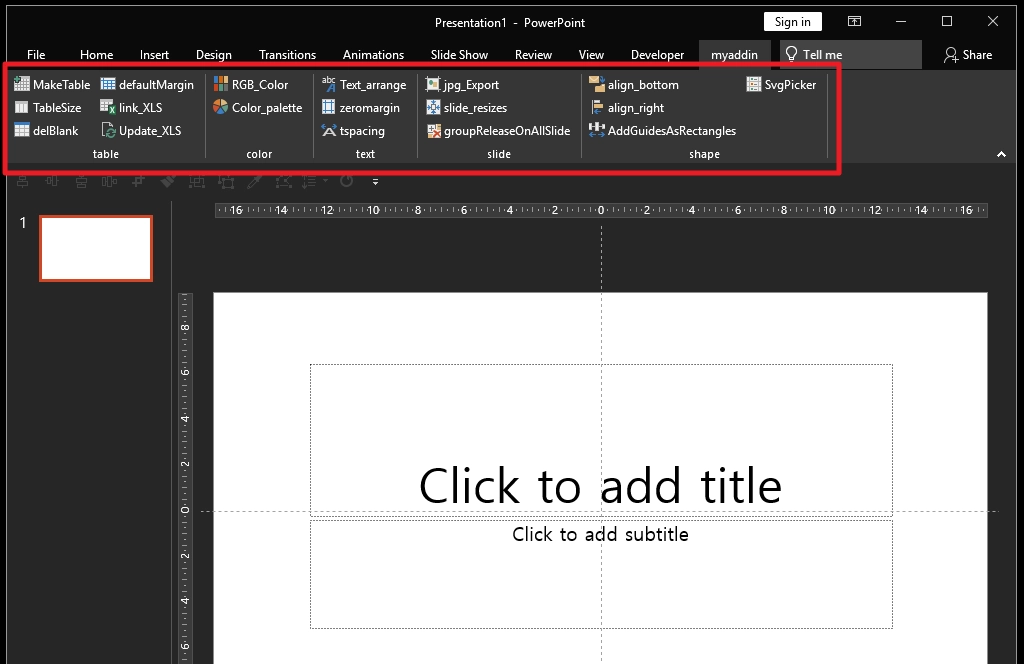Click the Share button
1024x664 pixels.
click(968, 55)
